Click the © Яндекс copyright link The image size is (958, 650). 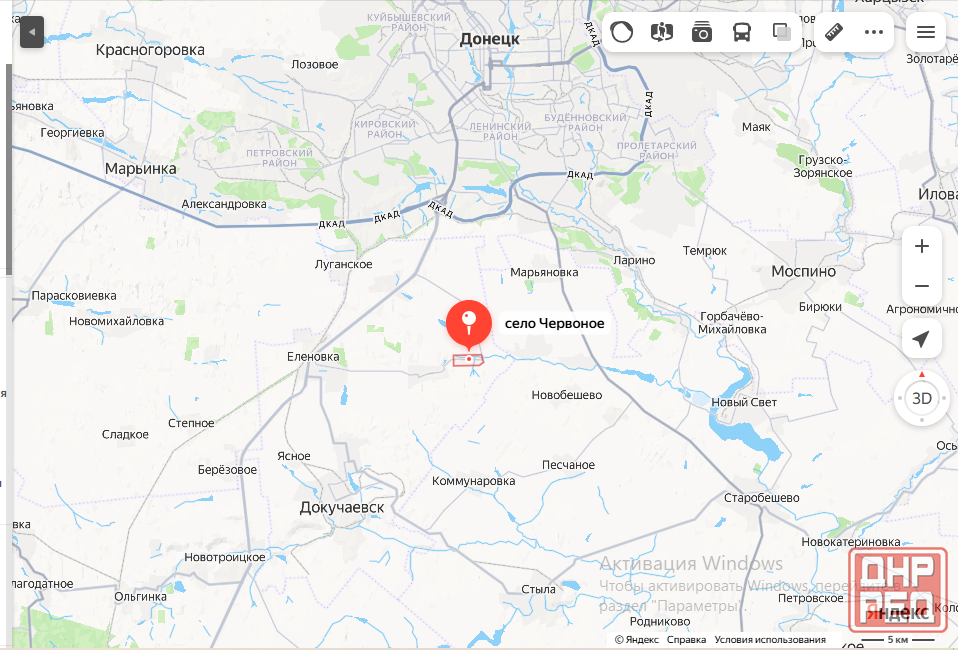tap(637, 640)
